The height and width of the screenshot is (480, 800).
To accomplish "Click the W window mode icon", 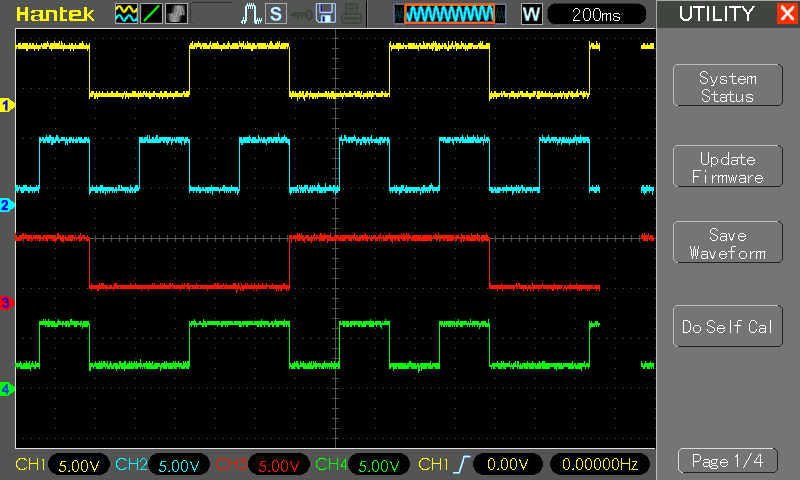I will 531,14.
